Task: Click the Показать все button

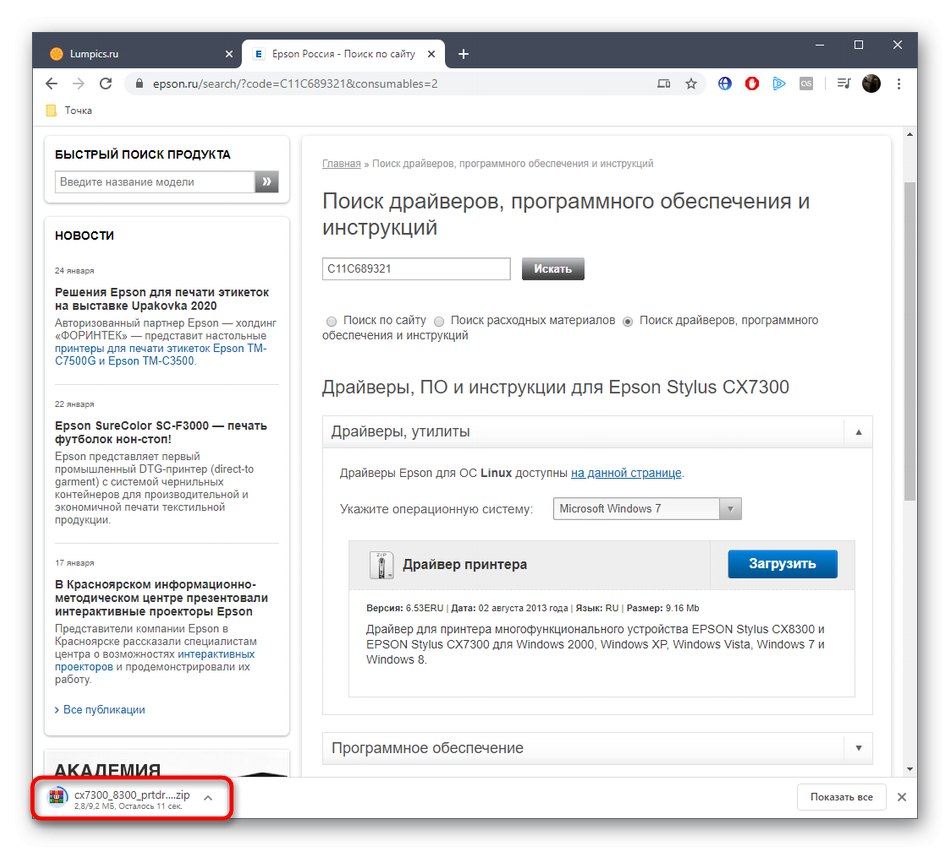Action: (842, 797)
